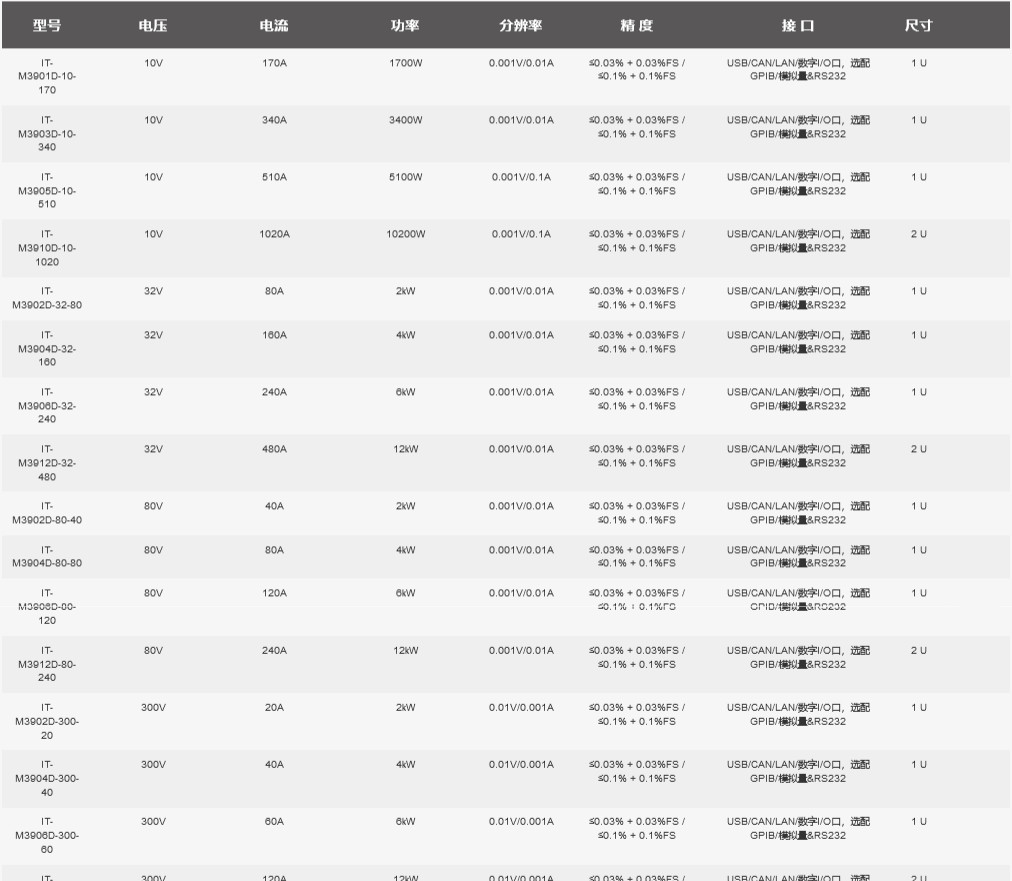Click the 功率 column header
The image size is (1012, 881).
tap(405, 26)
